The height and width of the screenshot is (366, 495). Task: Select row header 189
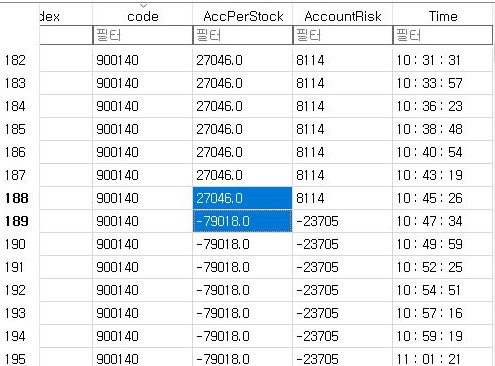pos(19,221)
